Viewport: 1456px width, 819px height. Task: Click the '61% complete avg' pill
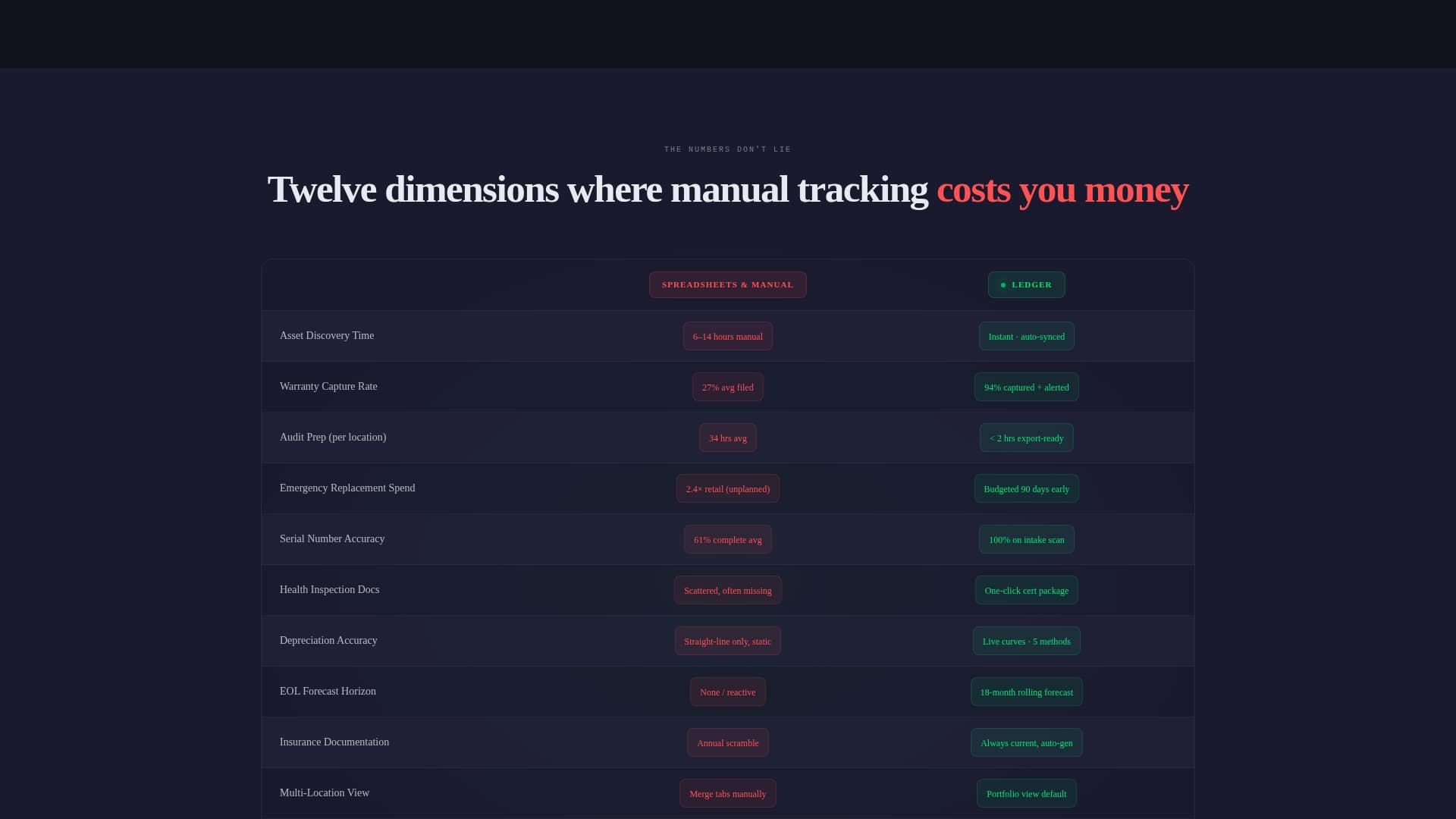coord(727,540)
